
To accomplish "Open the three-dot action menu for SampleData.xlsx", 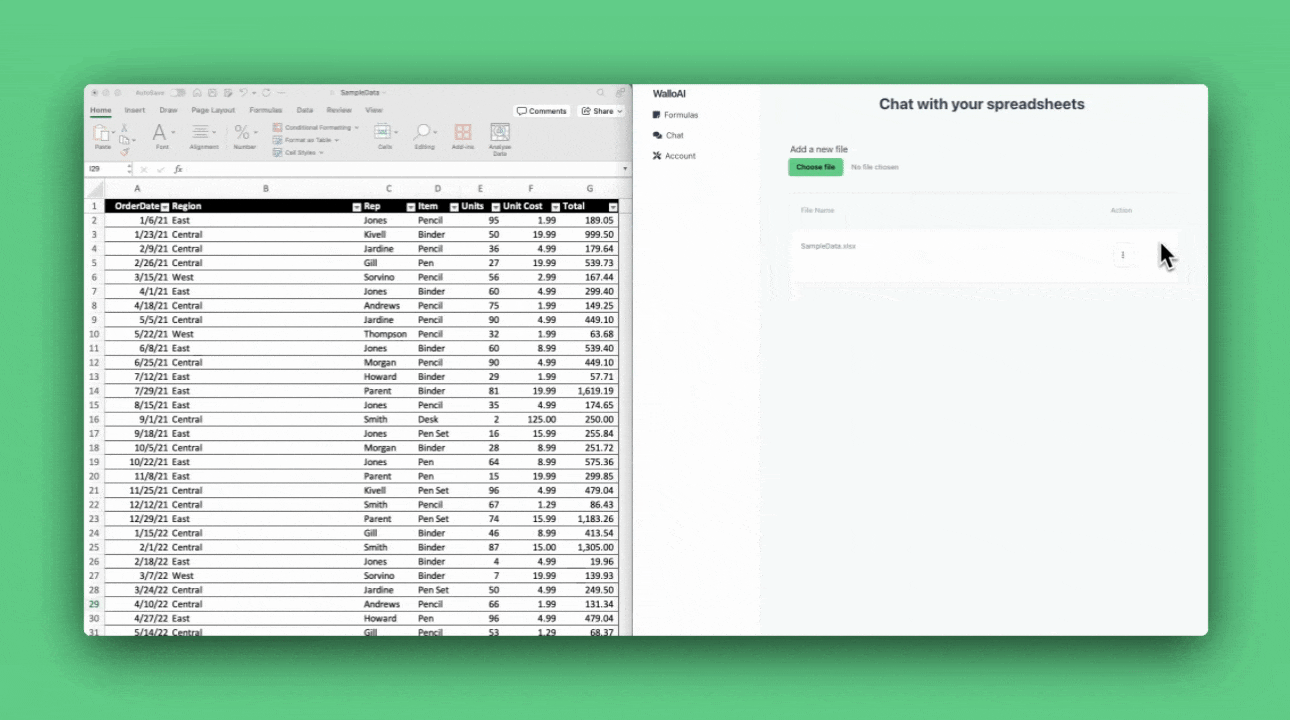I will [x=1123, y=255].
